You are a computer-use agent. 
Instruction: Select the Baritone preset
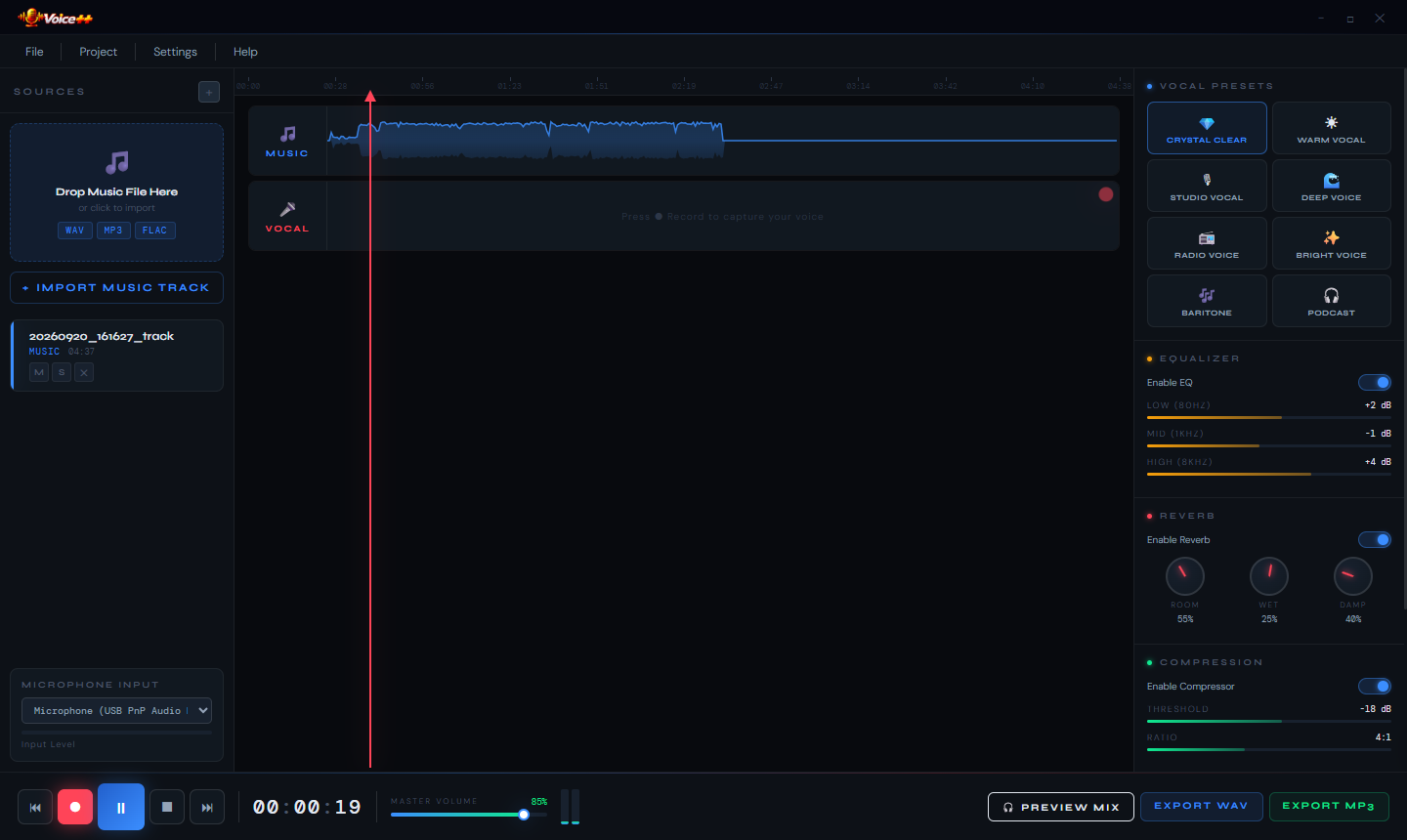click(x=1207, y=301)
